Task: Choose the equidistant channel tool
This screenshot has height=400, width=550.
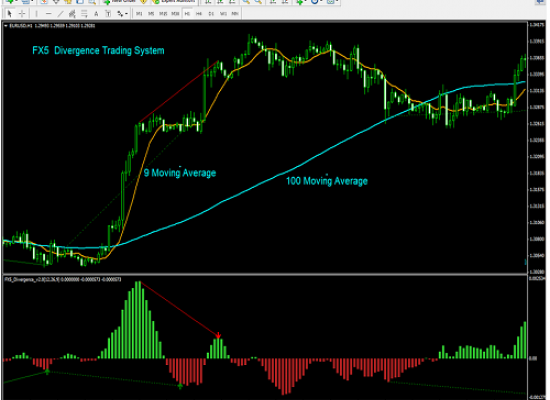Action: pos(72,14)
